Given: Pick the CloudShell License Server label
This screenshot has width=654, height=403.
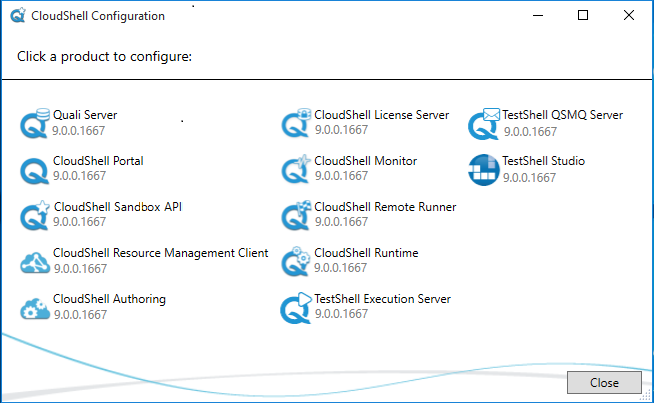Looking at the screenshot, I should [381, 115].
